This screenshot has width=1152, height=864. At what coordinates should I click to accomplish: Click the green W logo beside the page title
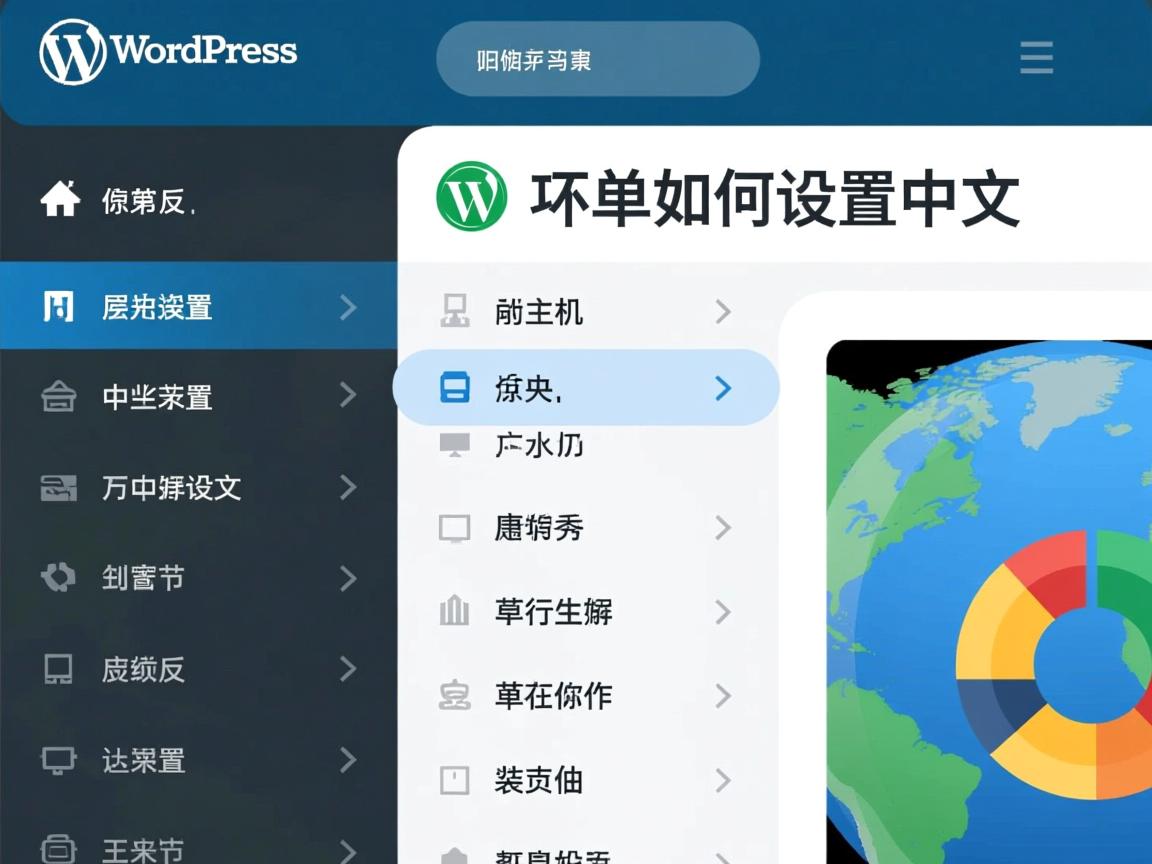[x=471, y=198]
